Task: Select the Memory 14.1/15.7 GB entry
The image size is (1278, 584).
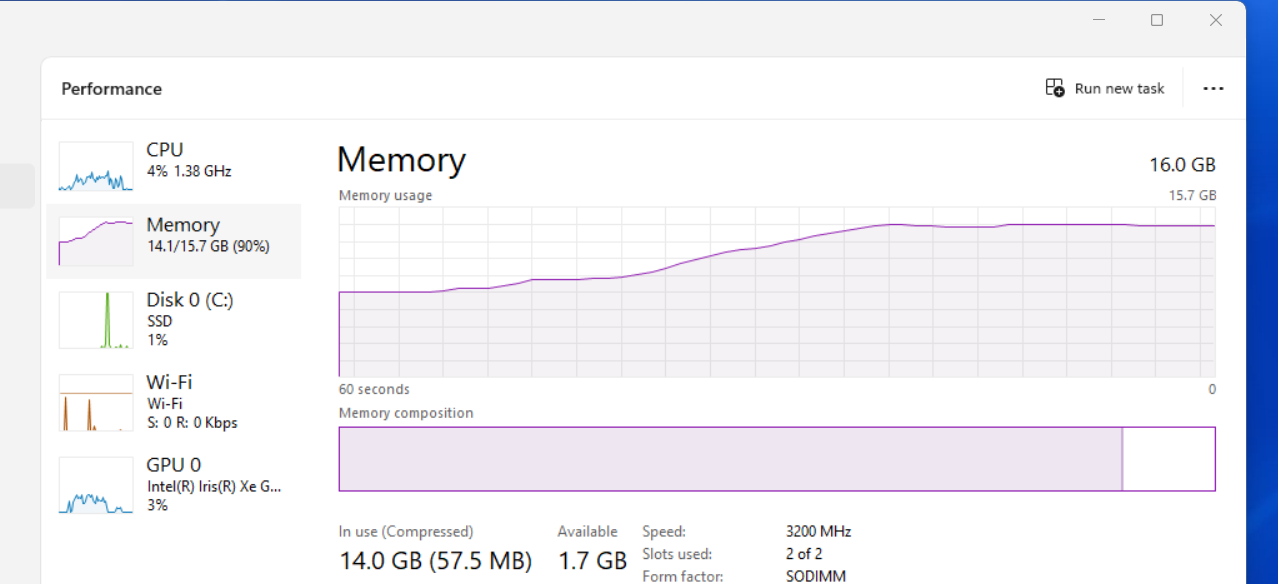Action: coord(207,235)
